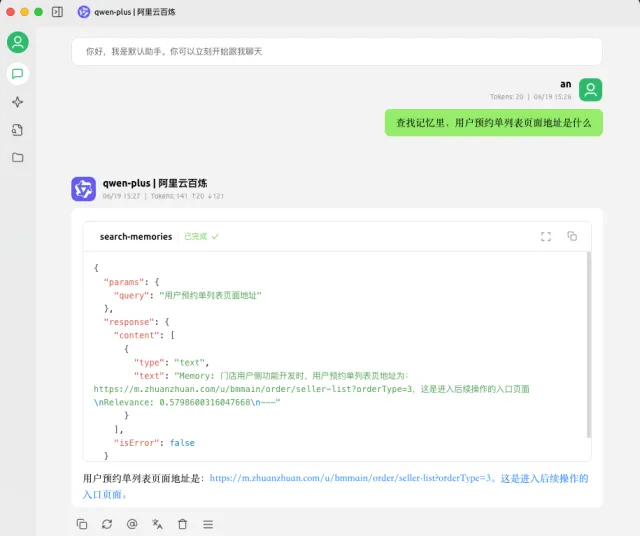The height and width of the screenshot is (536, 640).
Task: Click the "response" key in JSON output
Action: tap(129, 322)
